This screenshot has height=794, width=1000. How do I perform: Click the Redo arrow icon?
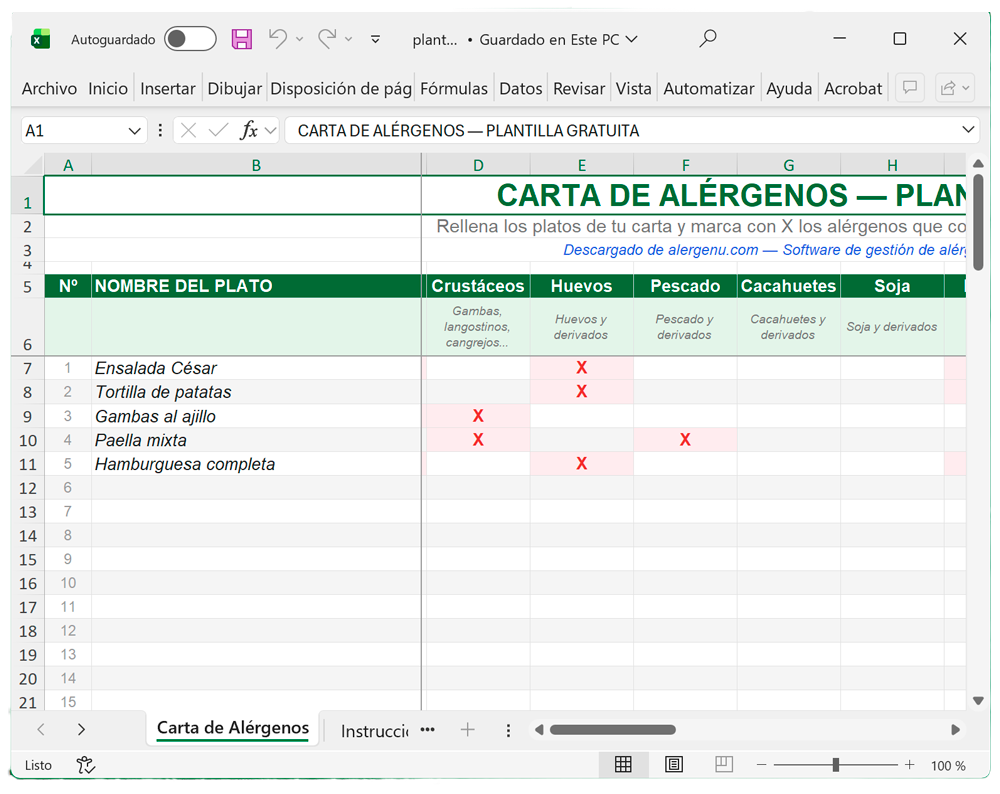[x=326, y=39]
